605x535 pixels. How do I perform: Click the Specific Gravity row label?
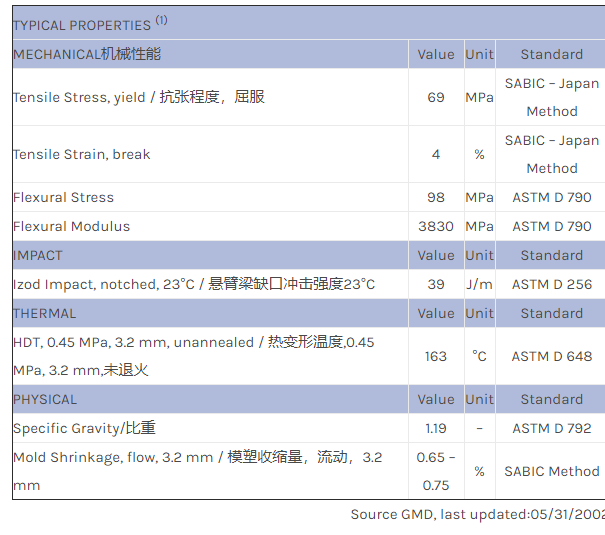[84, 428]
